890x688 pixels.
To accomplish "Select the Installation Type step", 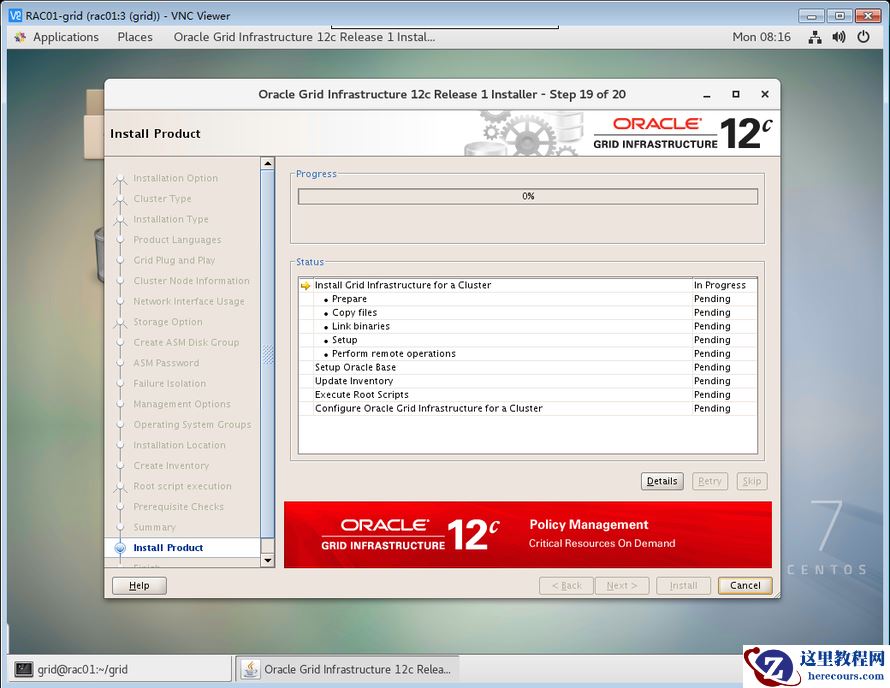I will (170, 219).
